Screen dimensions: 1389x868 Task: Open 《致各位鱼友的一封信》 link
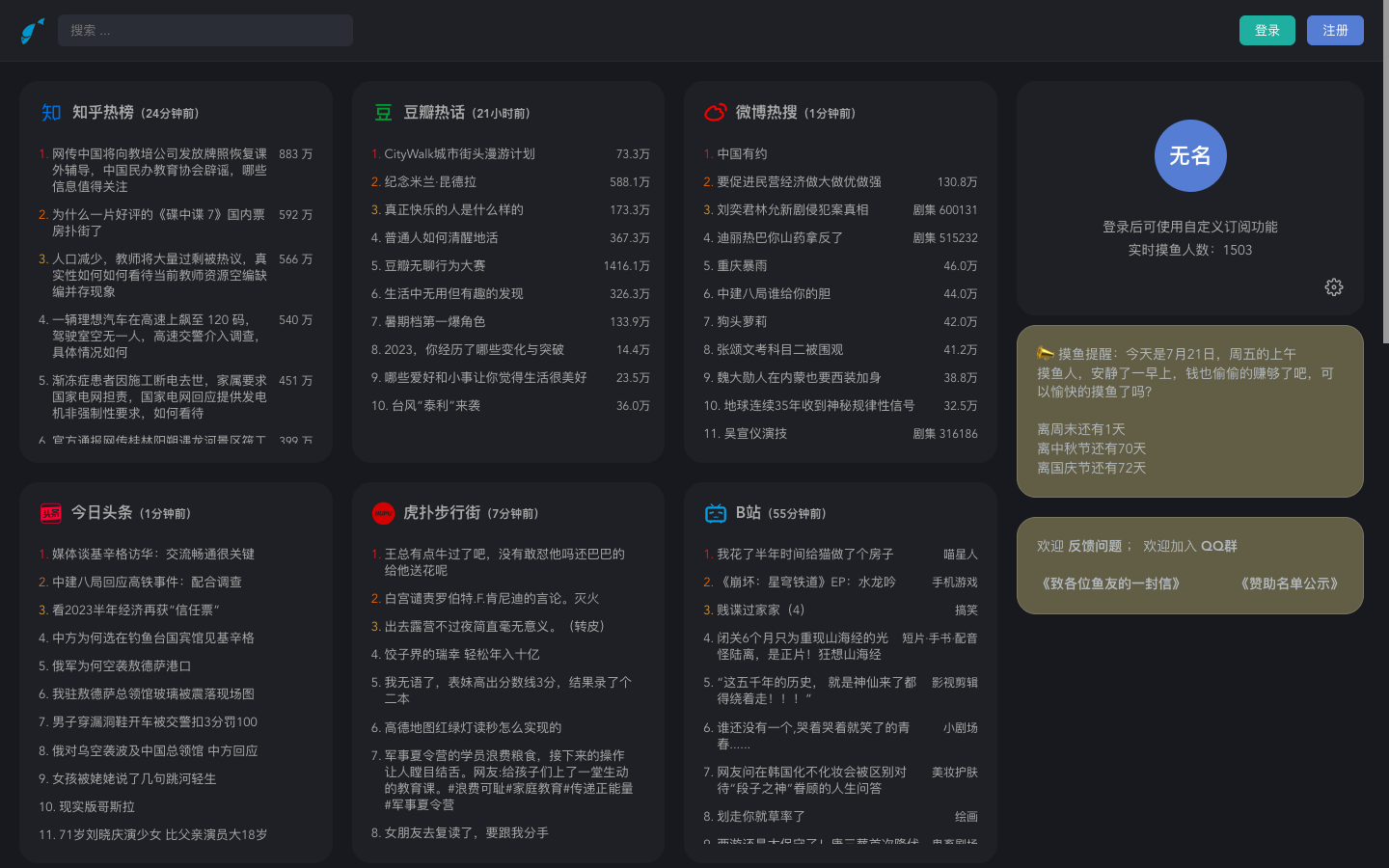click(x=1111, y=583)
